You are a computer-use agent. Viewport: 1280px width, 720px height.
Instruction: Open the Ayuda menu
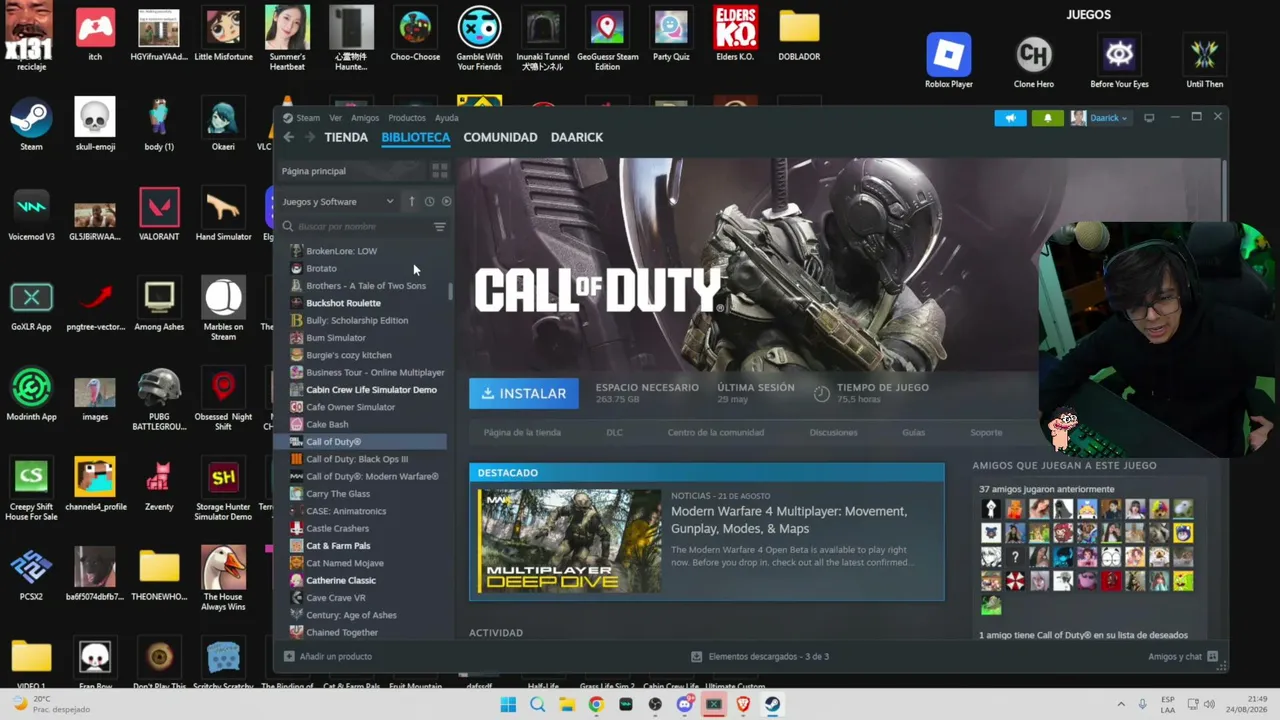pyautogui.click(x=446, y=118)
